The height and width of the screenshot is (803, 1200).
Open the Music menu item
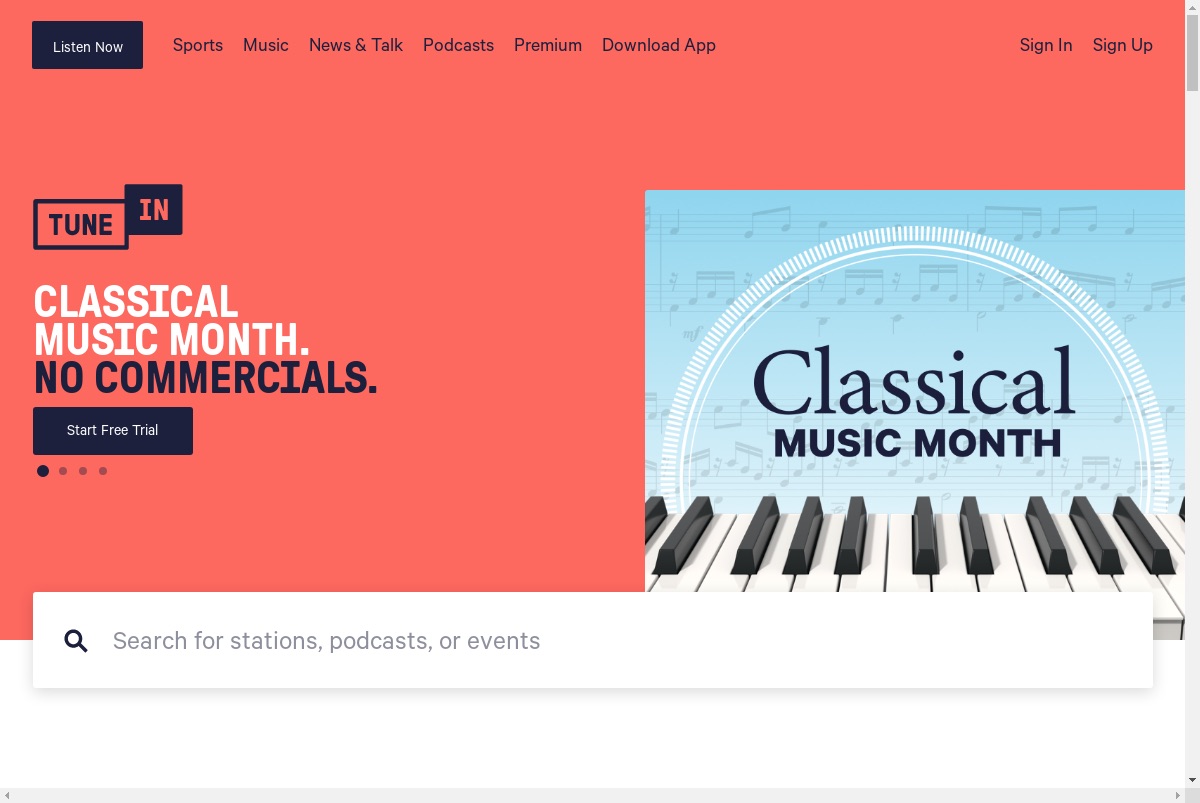(266, 45)
